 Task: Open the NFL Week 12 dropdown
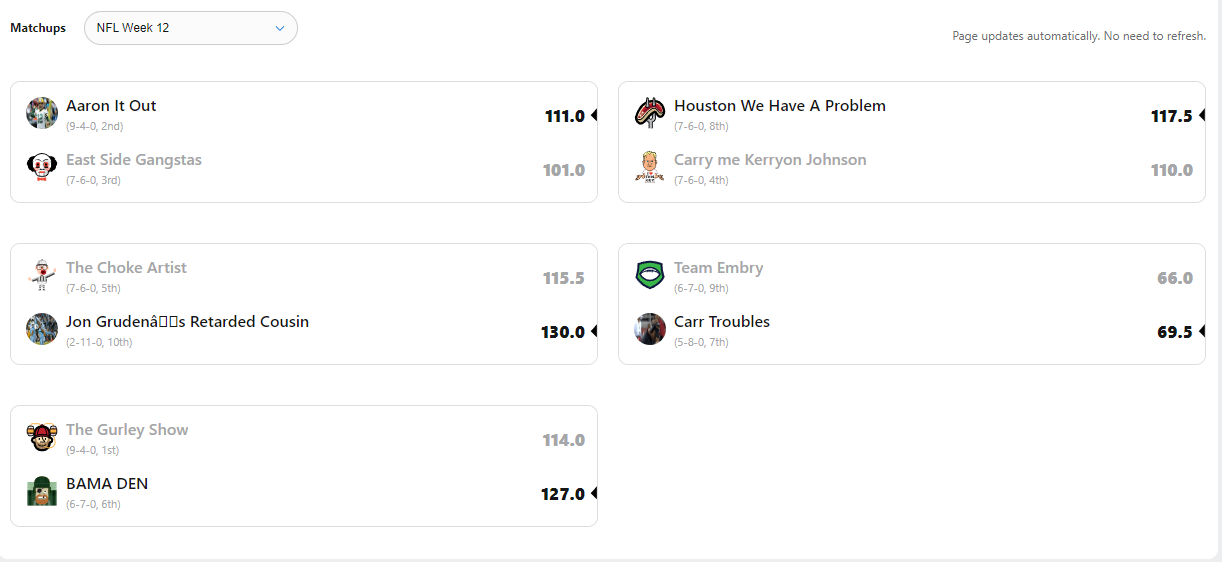click(x=191, y=28)
